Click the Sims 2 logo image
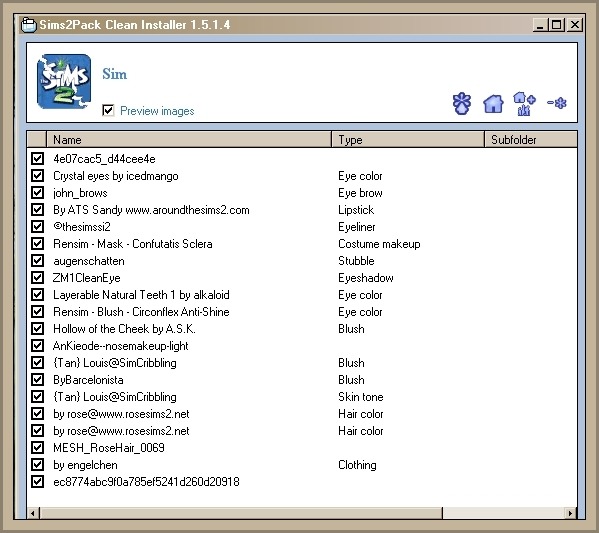 [x=64, y=81]
